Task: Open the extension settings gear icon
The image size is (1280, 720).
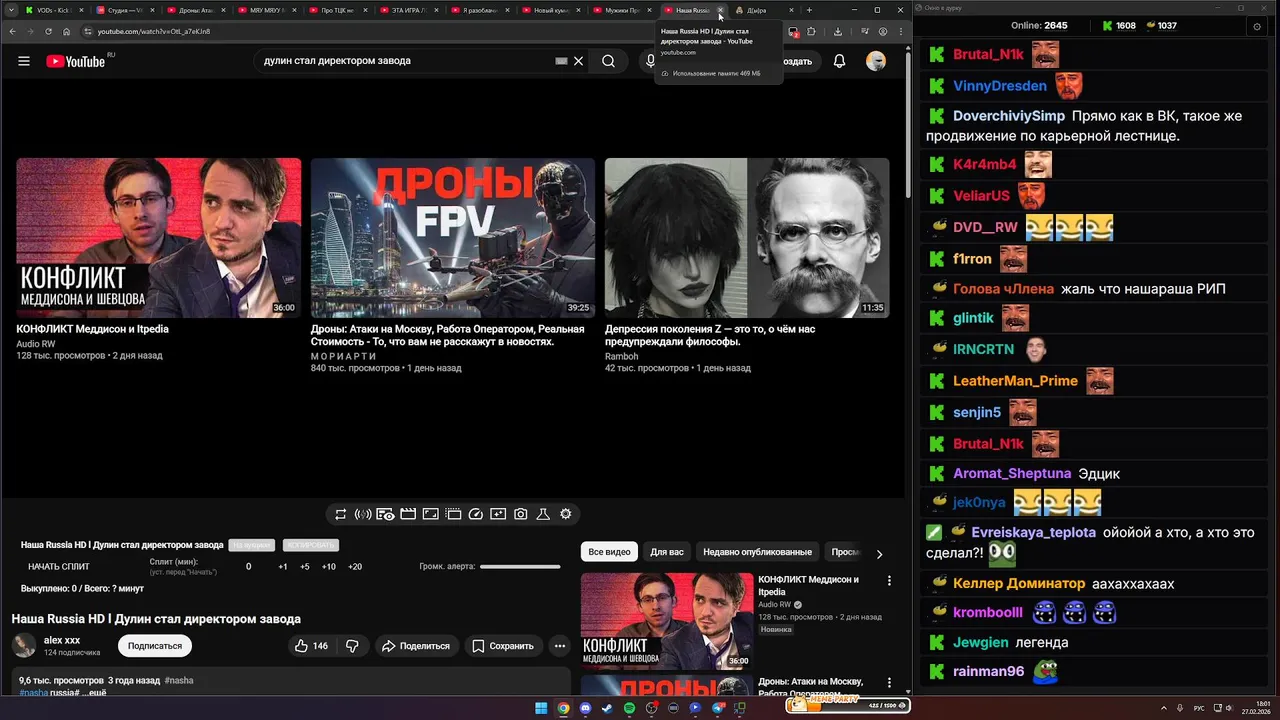Action: pos(566,514)
